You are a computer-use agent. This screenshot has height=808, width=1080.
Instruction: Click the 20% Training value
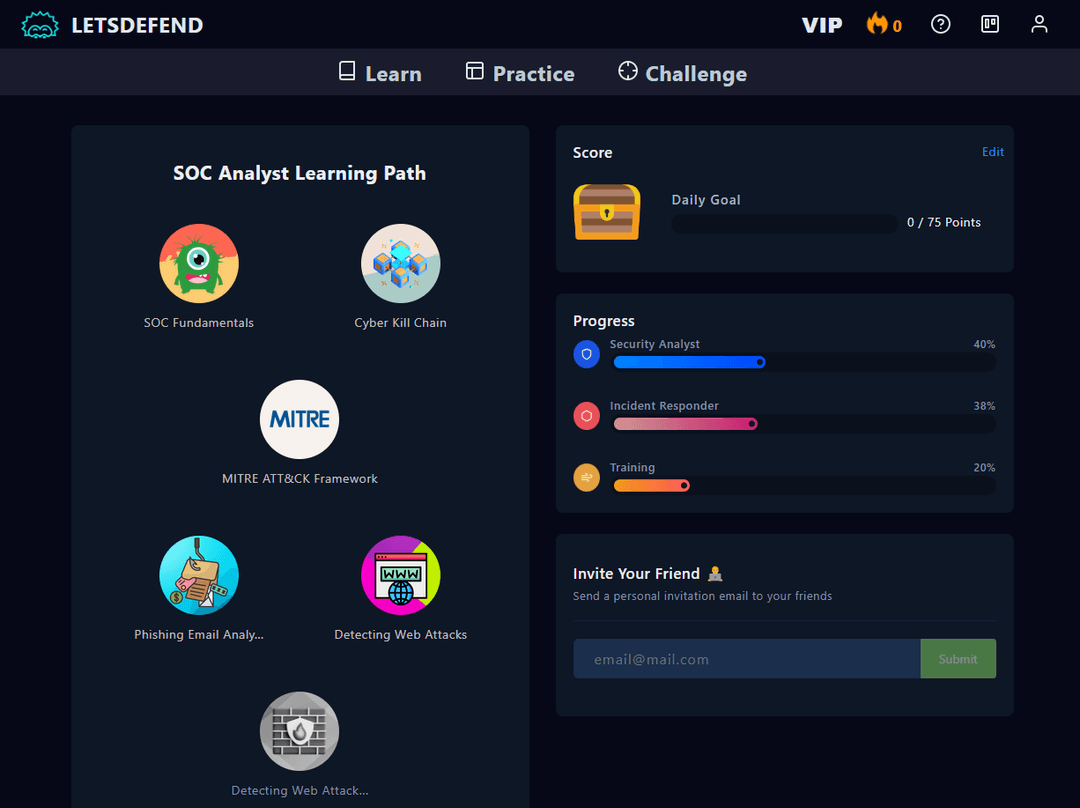[984, 467]
